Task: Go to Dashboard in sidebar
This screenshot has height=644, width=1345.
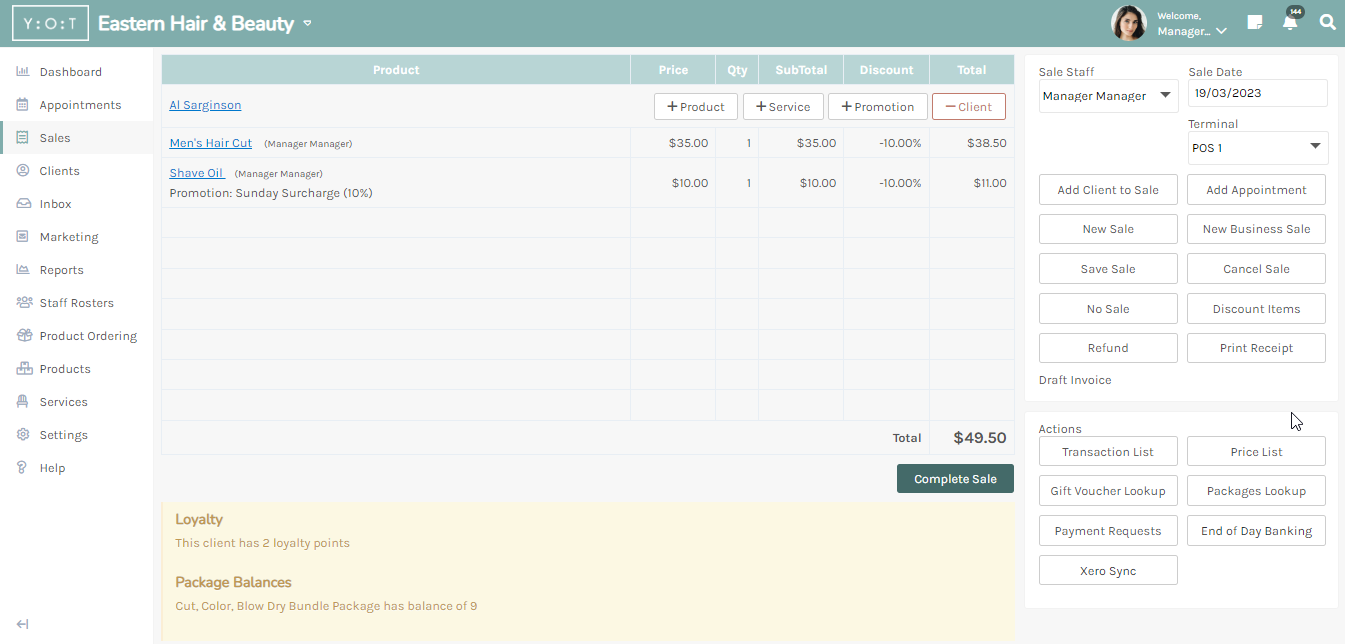Action: [x=70, y=72]
